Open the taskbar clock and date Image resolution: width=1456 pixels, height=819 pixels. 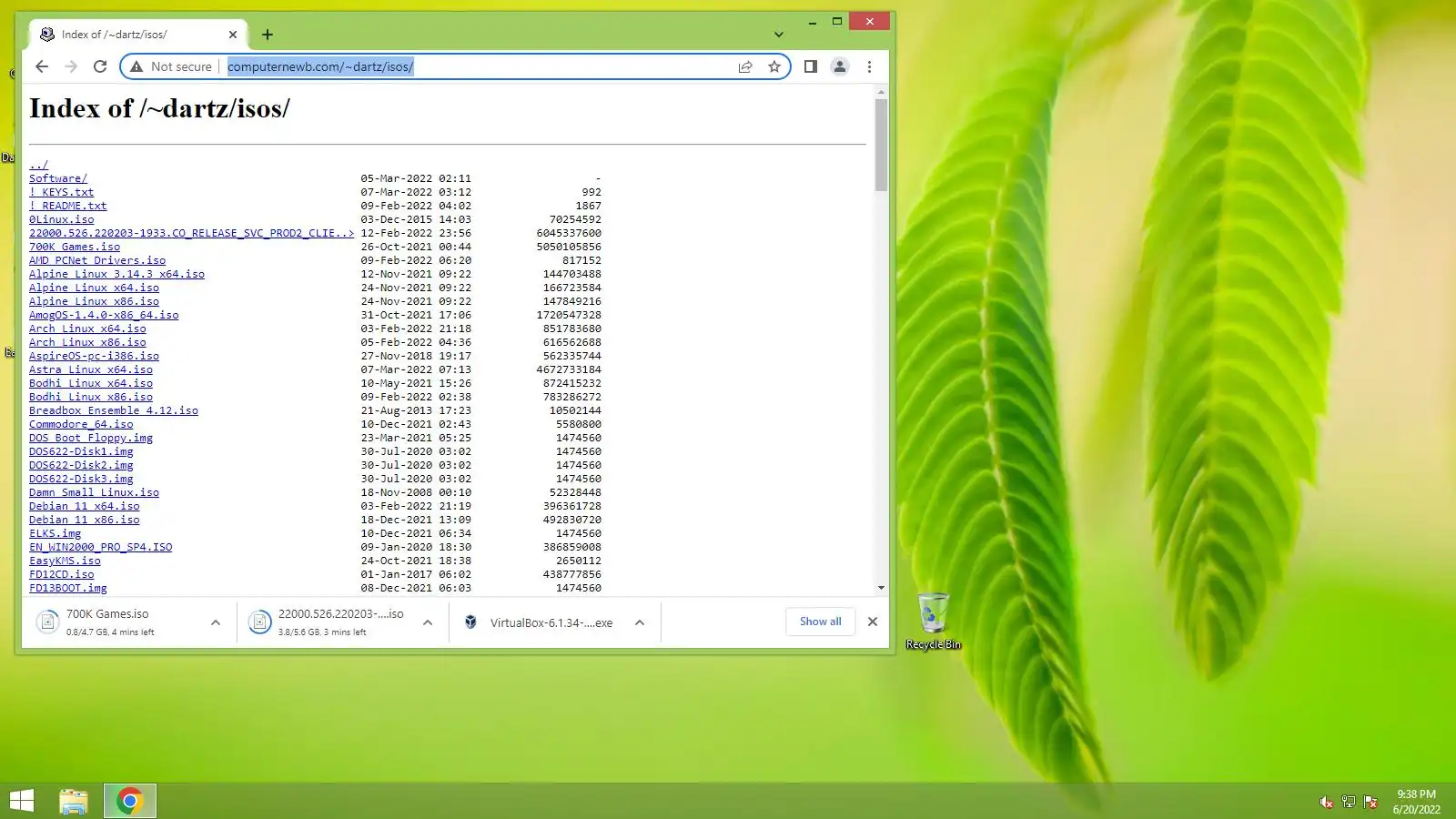[x=1416, y=802]
